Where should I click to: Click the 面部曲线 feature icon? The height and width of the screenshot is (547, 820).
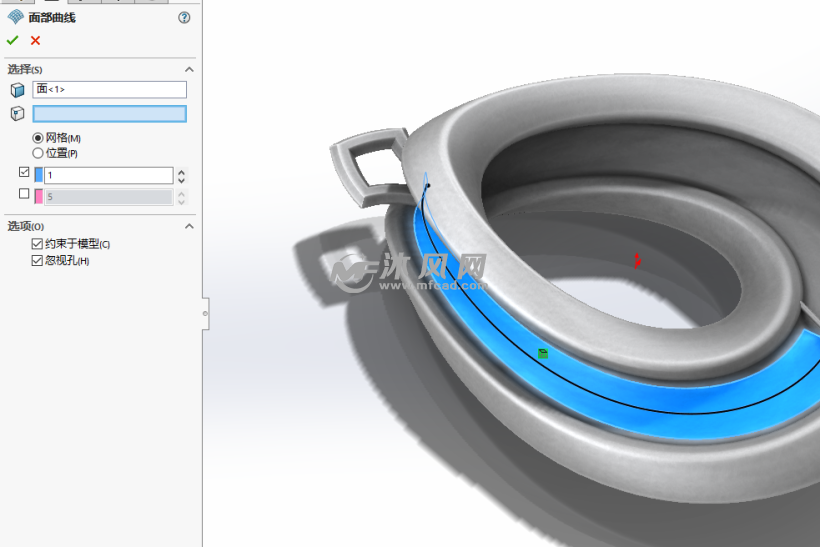coord(16,17)
